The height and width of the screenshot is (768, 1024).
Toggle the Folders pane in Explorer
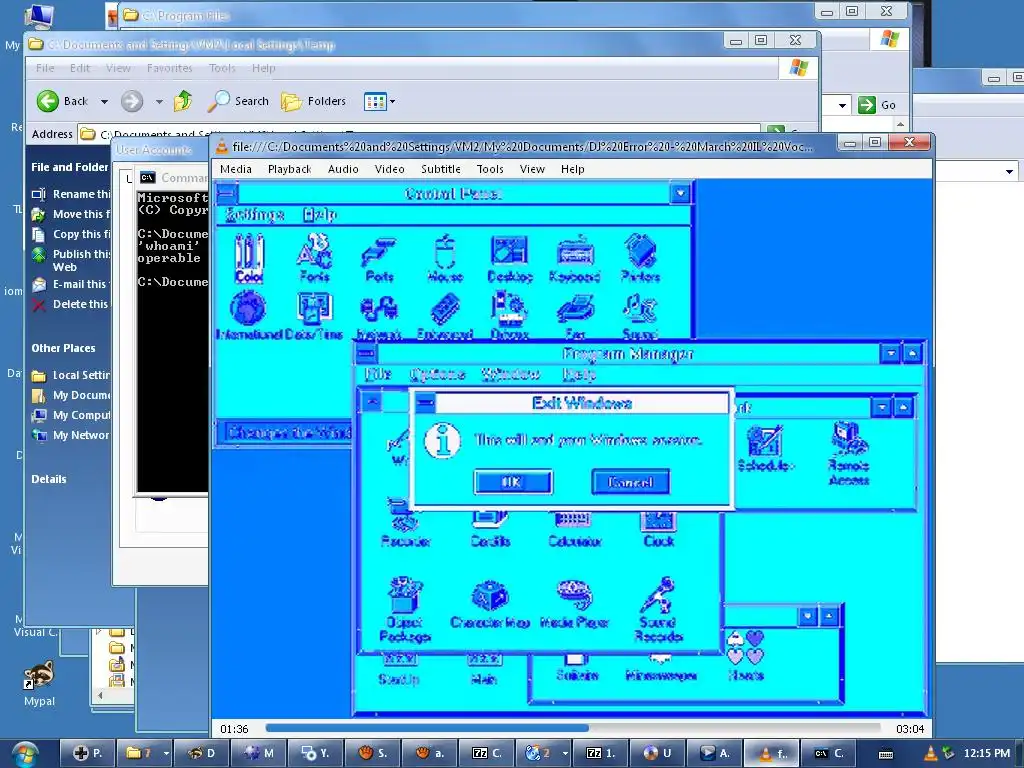coord(313,101)
